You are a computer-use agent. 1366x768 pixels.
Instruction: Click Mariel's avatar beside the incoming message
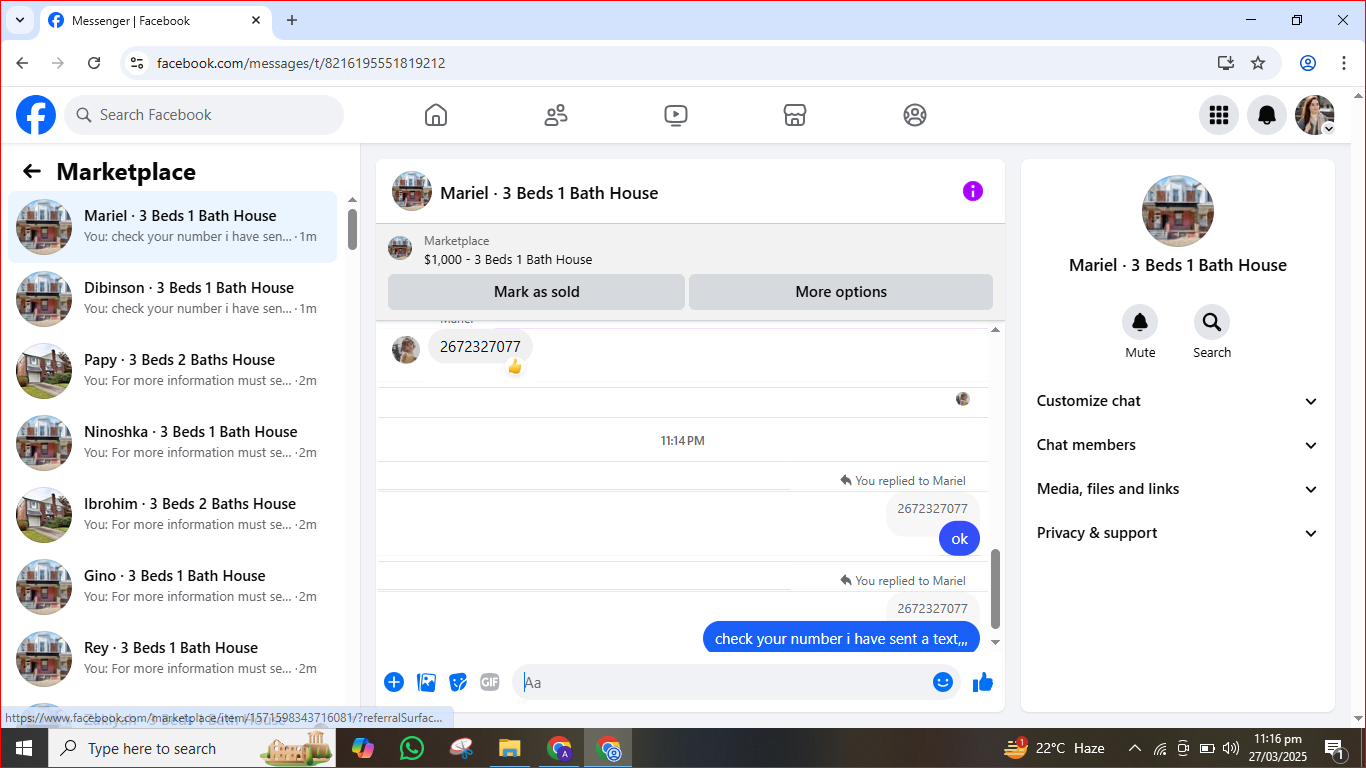[406, 349]
